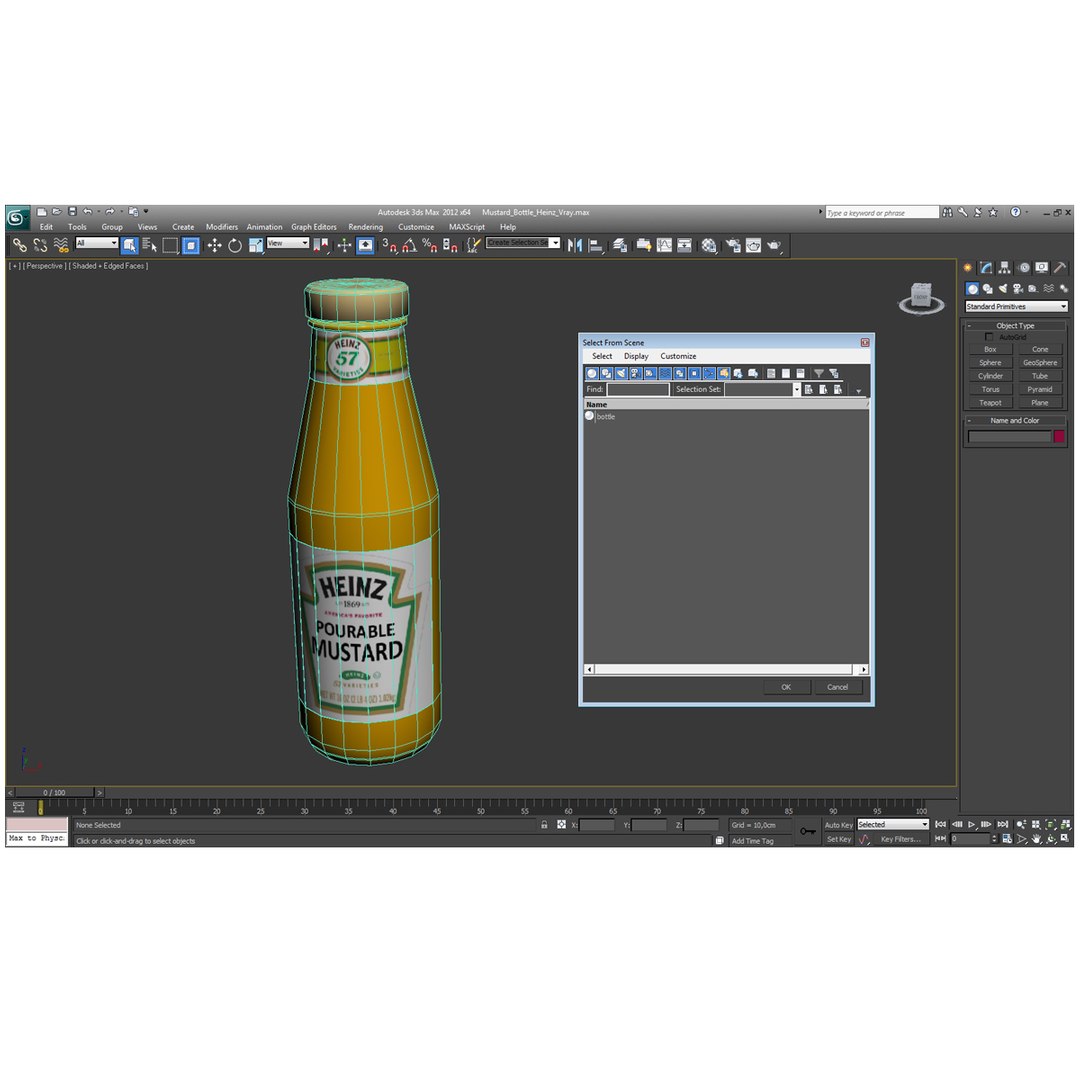Click the Unlink Selection tool icon
The image size is (1080, 1080).
coord(40,245)
